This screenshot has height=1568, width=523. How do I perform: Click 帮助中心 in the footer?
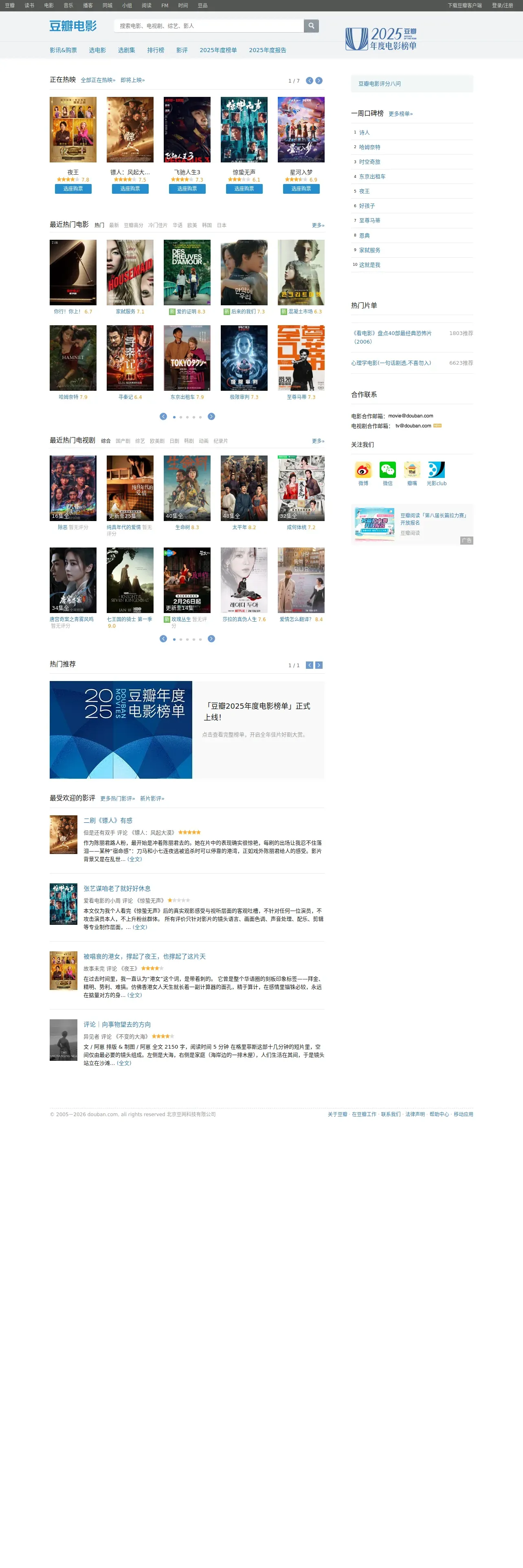tap(439, 1115)
